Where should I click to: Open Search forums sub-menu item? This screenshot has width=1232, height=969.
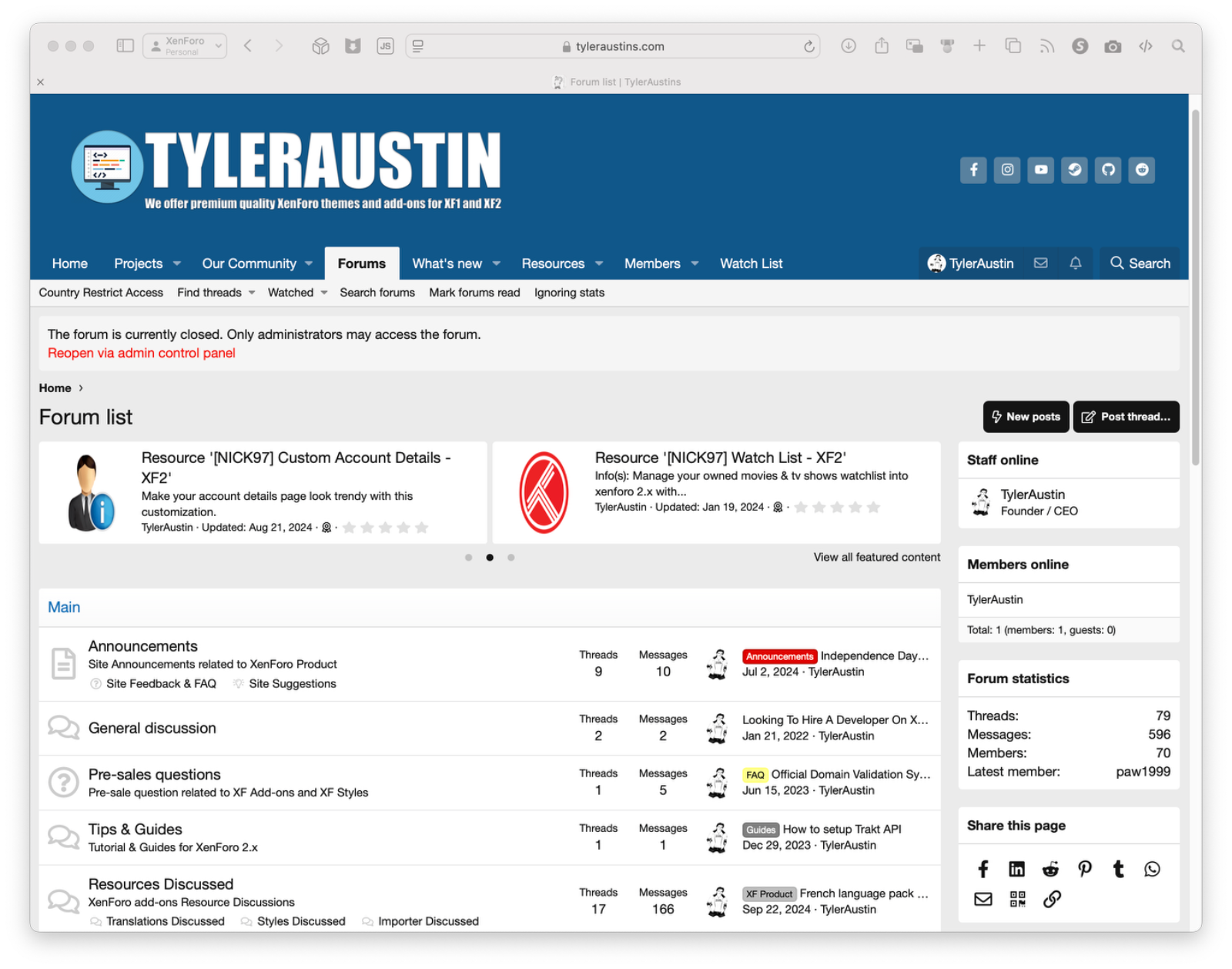pos(377,293)
